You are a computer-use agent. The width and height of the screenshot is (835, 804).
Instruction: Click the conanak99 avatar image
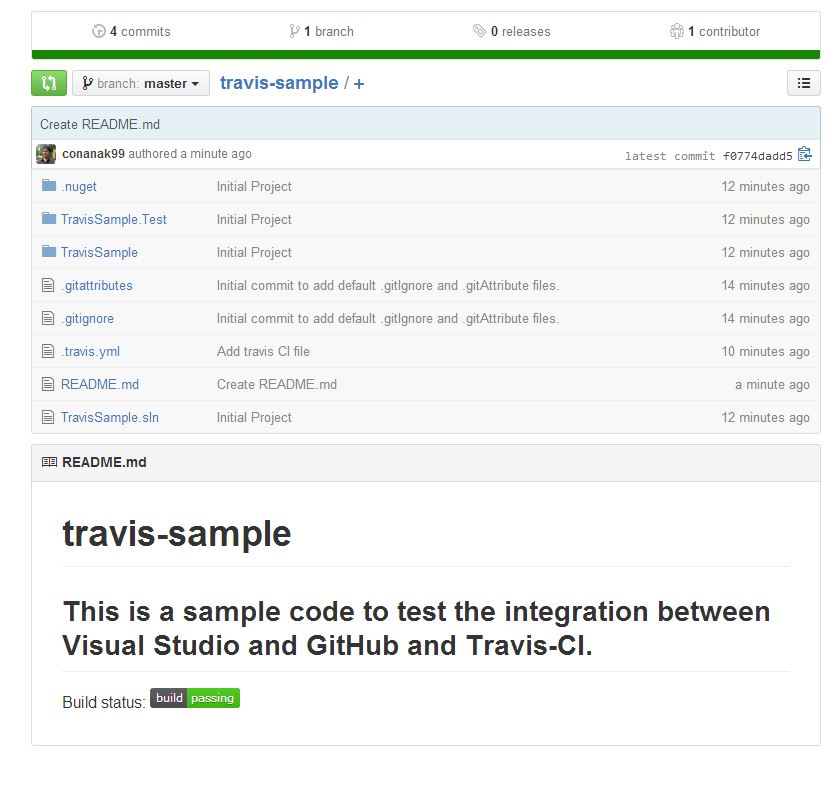46,154
